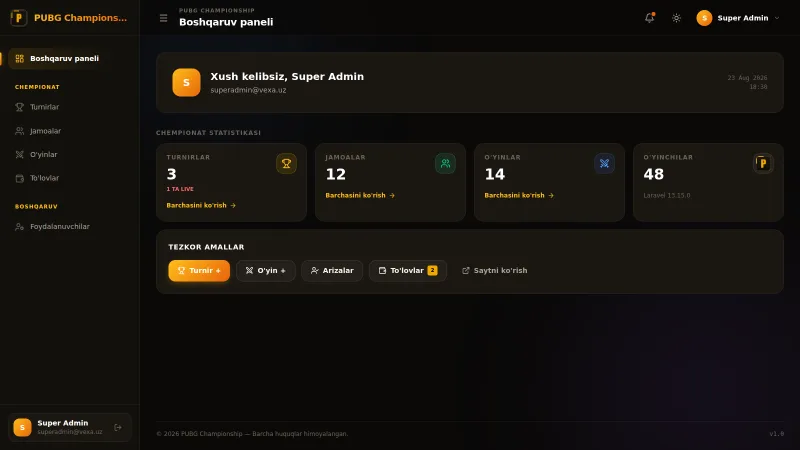
Task: Click the Super Admin avatar in the sidebar footer
Action: (22, 428)
